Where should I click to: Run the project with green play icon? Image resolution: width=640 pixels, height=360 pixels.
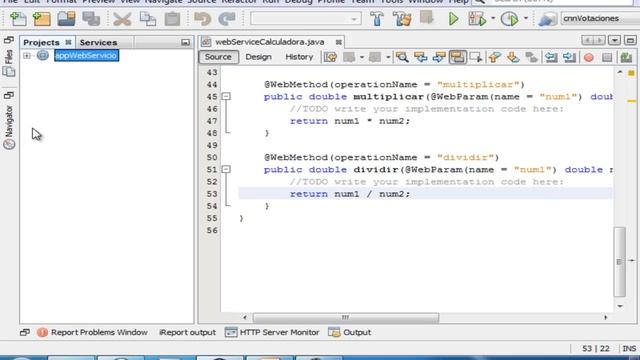(453, 19)
